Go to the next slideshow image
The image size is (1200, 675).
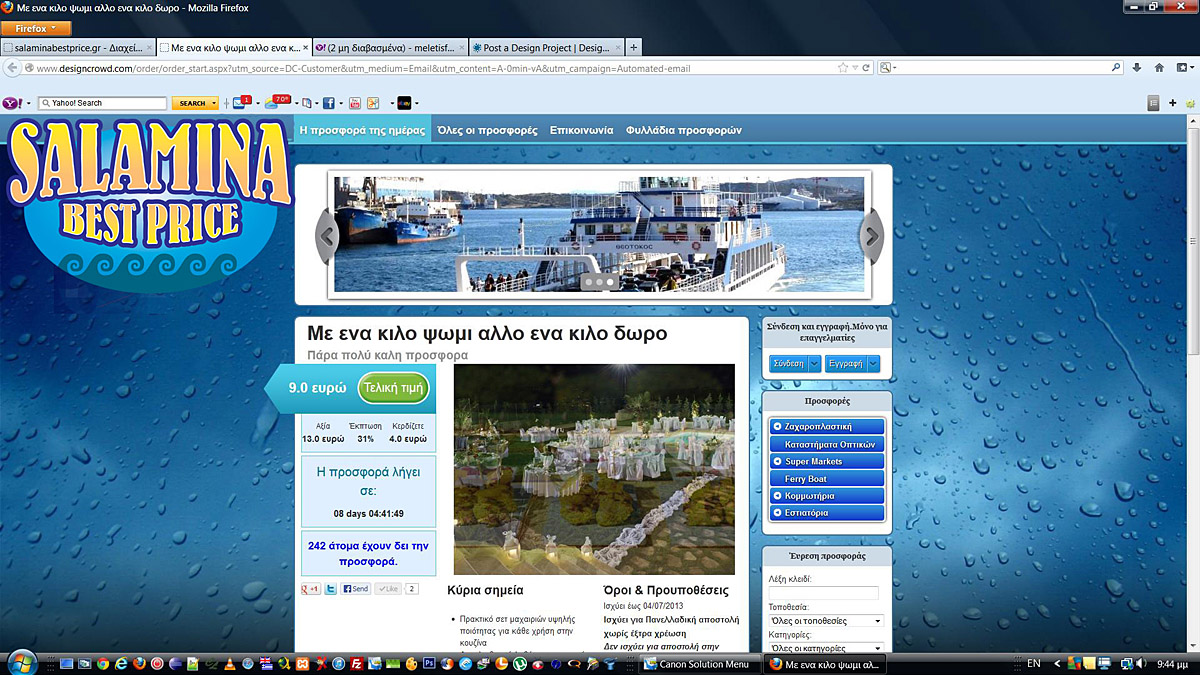tap(871, 237)
